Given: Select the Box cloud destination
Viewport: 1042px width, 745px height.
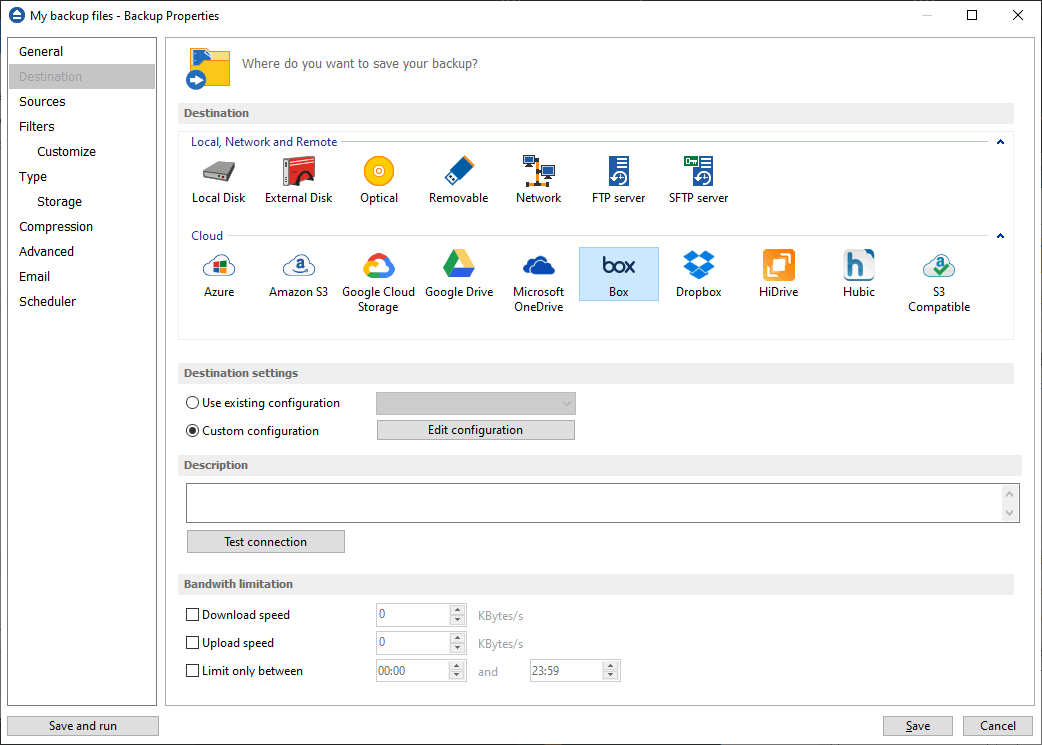Looking at the screenshot, I should [619, 274].
